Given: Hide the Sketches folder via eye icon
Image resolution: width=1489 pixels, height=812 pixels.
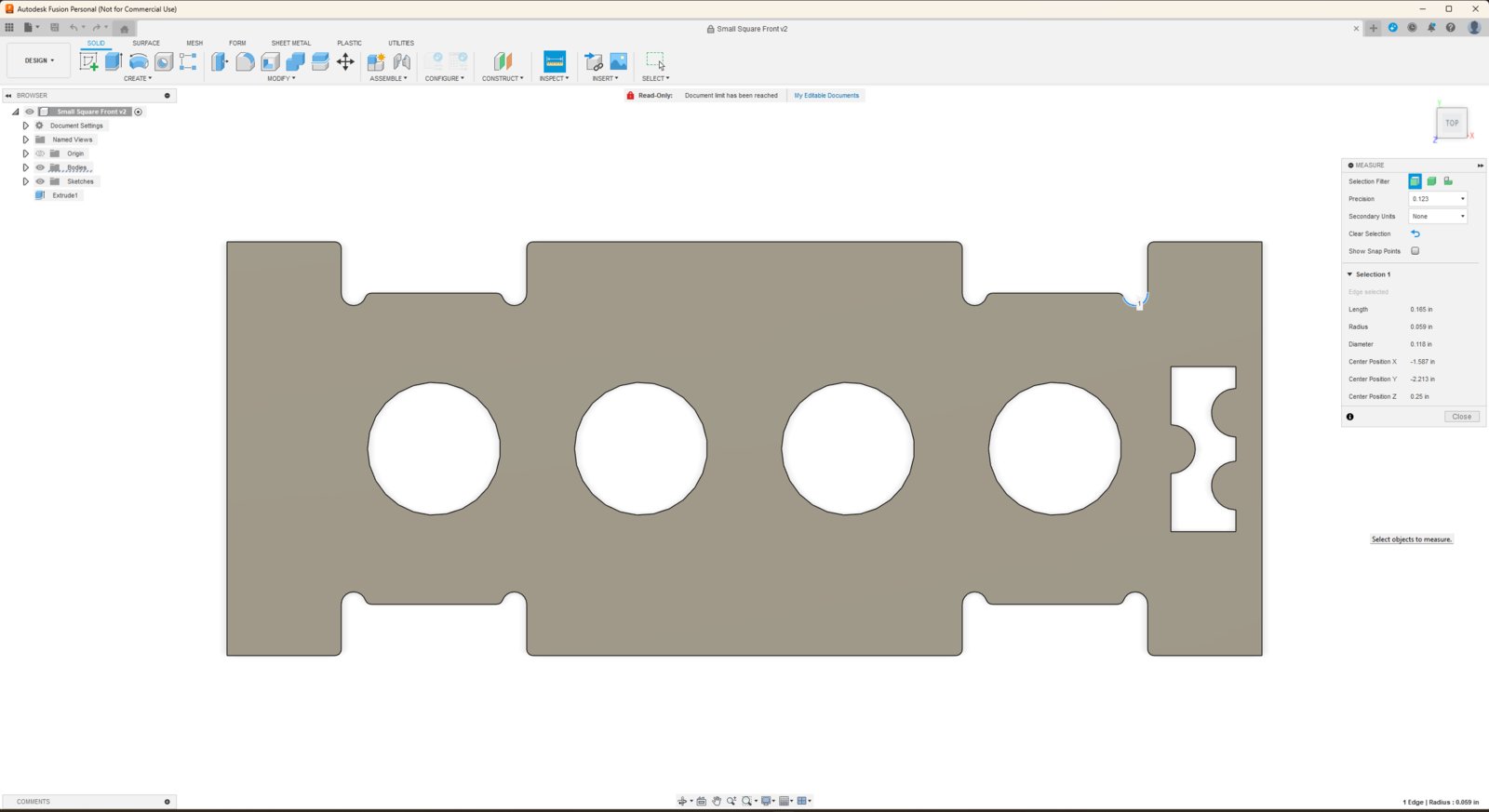Looking at the screenshot, I should [x=40, y=181].
